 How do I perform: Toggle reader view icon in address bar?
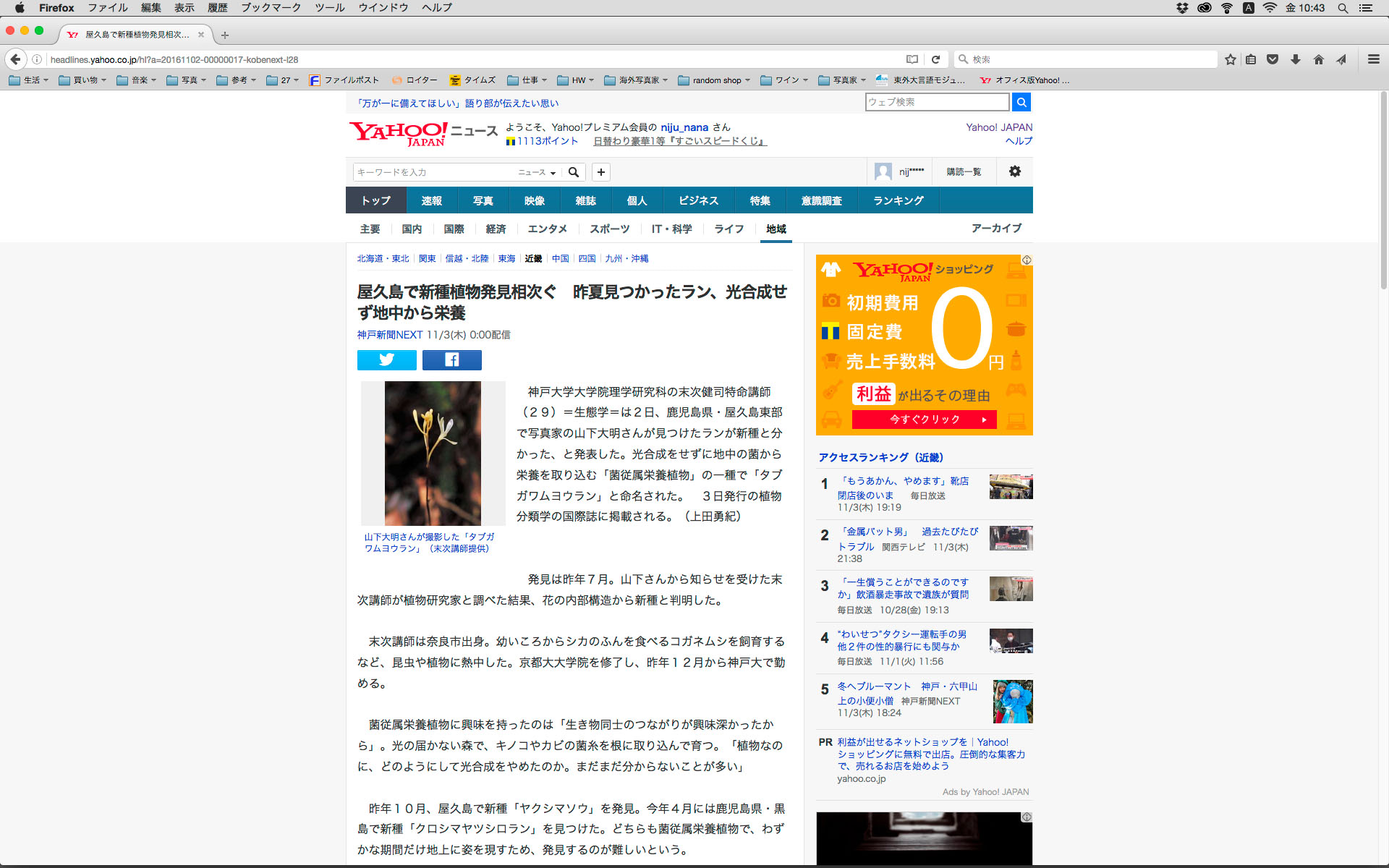(x=912, y=59)
